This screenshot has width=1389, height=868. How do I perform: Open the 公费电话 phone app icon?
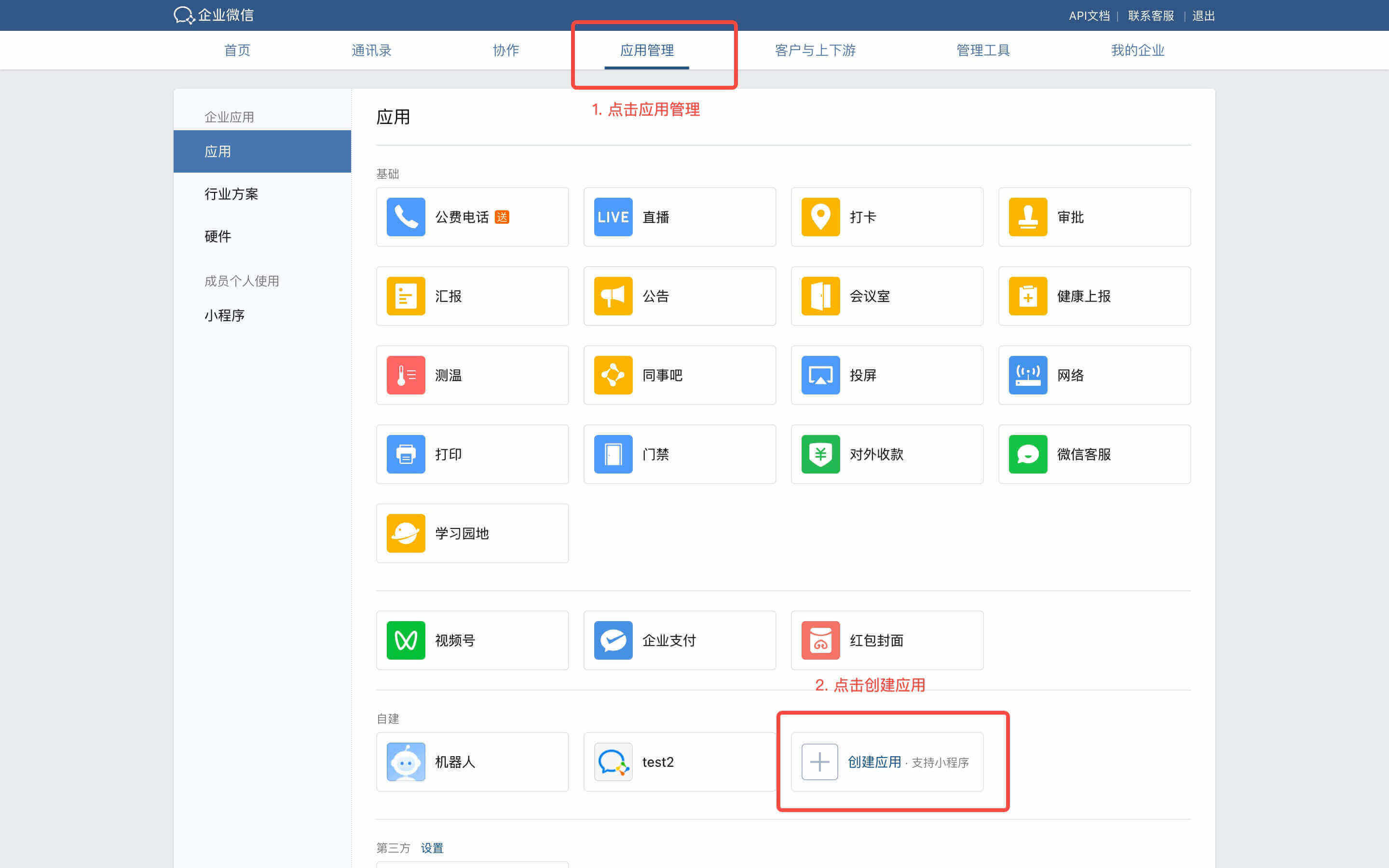[406, 217]
